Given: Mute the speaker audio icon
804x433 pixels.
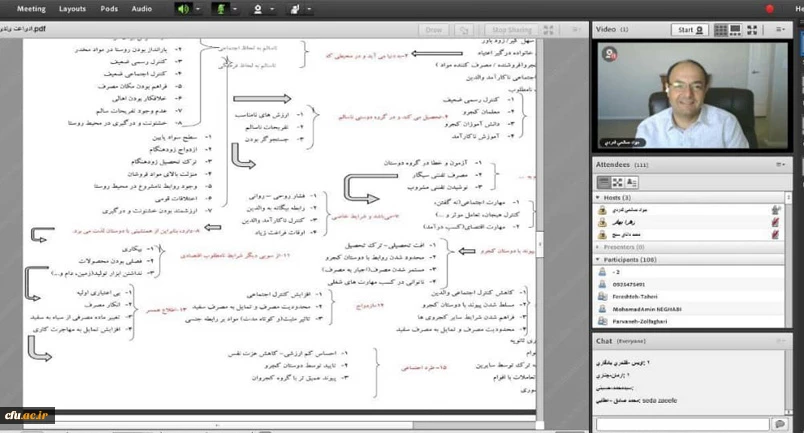Looking at the screenshot, I should pyautogui.click(x=183, y=8).
